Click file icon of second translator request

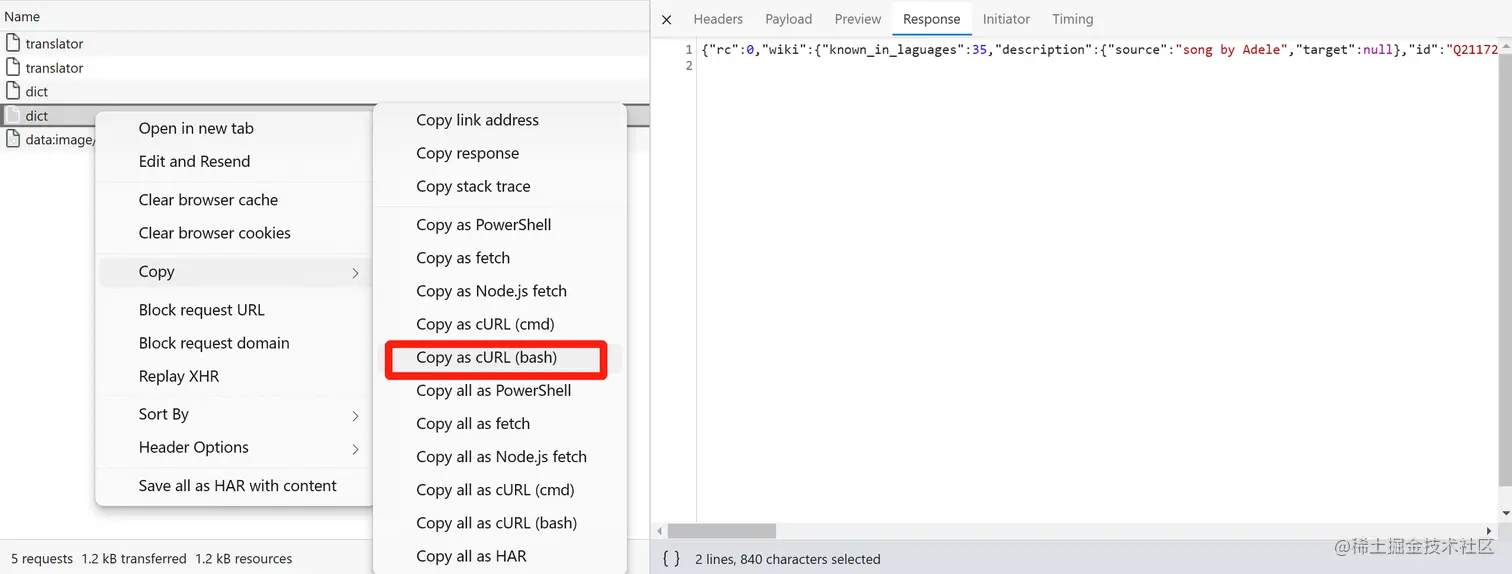(x=13, y=67)
